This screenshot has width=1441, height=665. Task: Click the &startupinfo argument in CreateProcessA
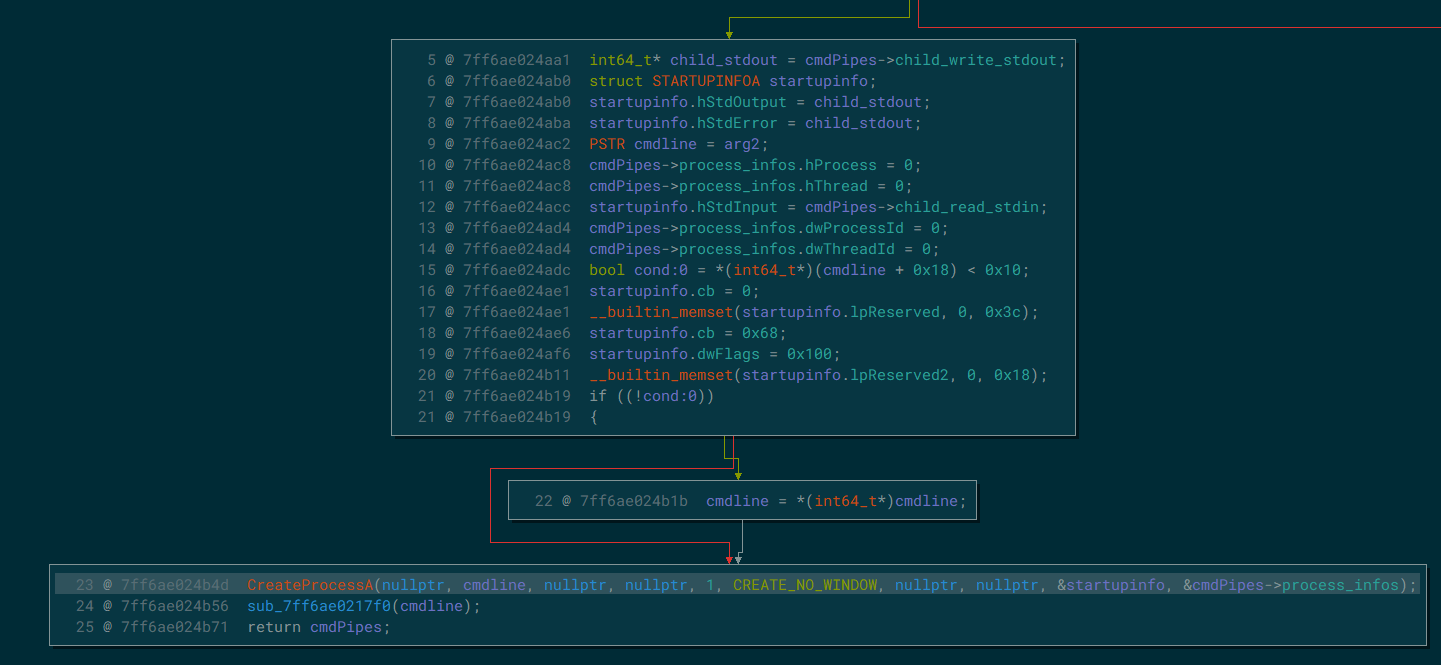coord(1111,585)
